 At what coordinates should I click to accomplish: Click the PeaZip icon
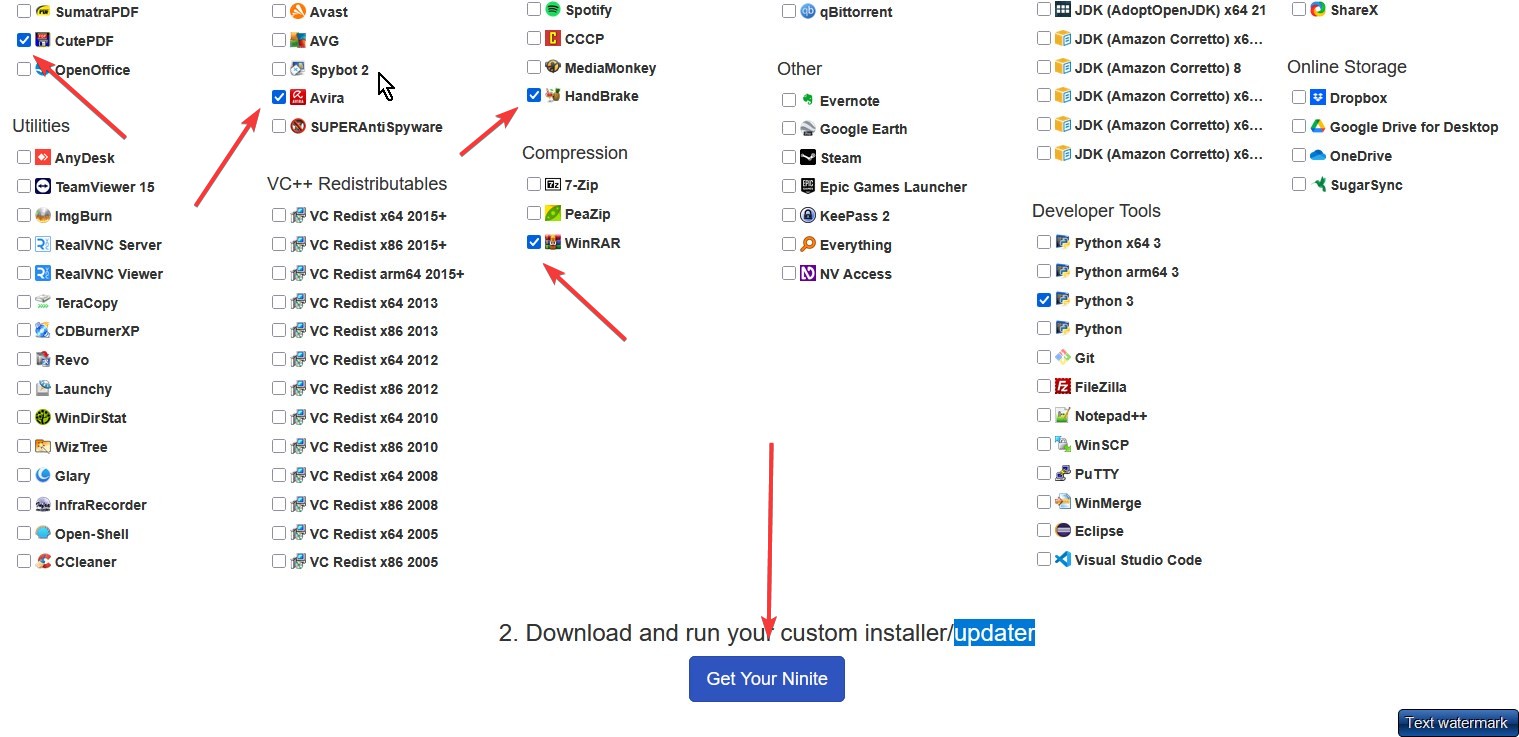(553, 214)
